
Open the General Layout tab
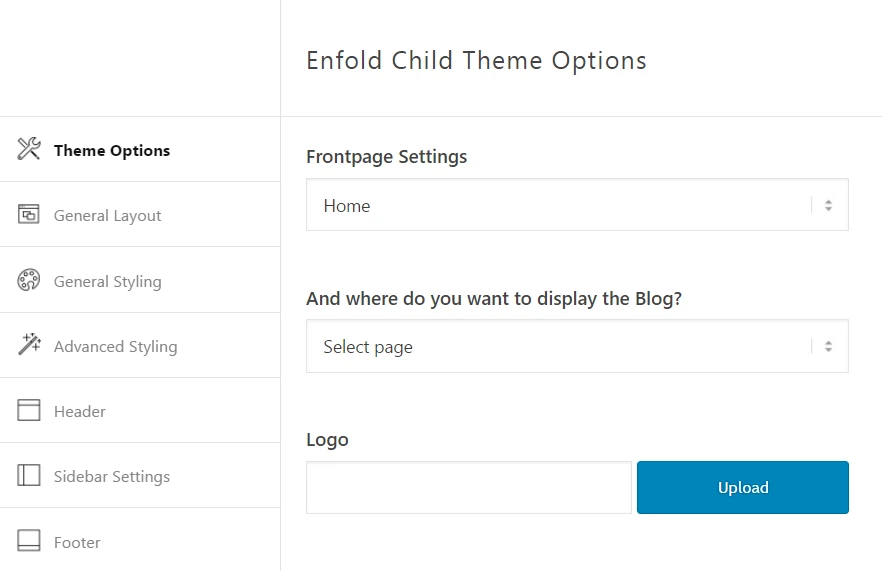pos(107,215)
